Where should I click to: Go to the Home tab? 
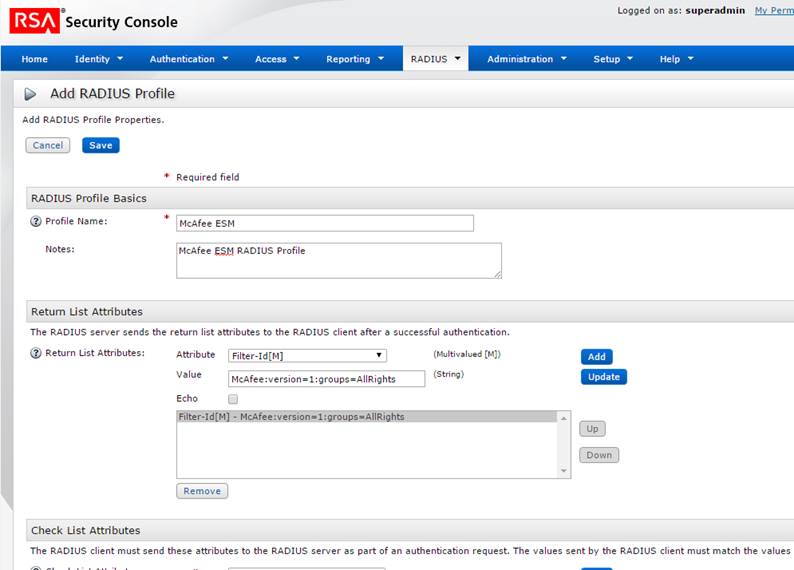coord(34,59)
